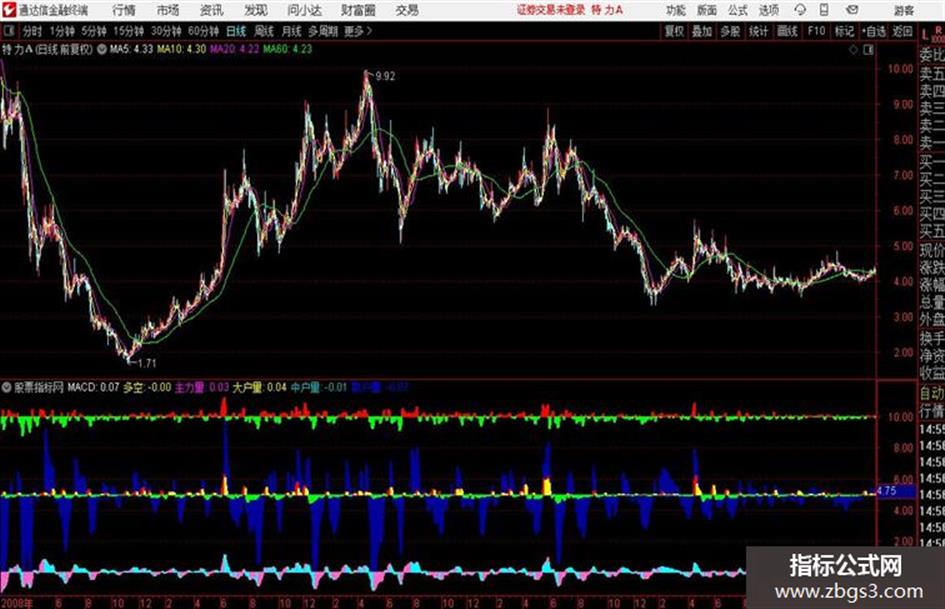This screenshot has width=945, height=609.
Task: Open the 财富圈 menu
Action: tap(358, 10)
